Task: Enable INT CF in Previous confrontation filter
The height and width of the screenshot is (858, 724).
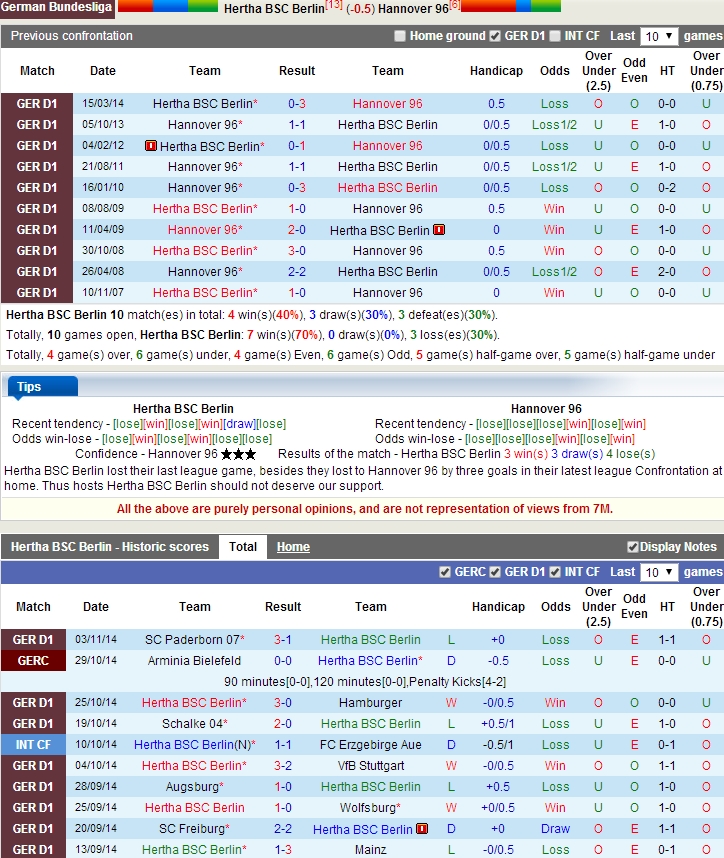Action: pyautogui.click(x=555, y=36)
